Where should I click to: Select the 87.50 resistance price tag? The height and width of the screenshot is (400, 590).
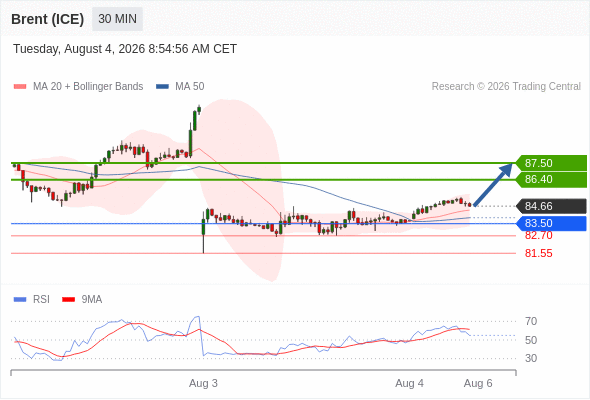(x=551, y=163)
